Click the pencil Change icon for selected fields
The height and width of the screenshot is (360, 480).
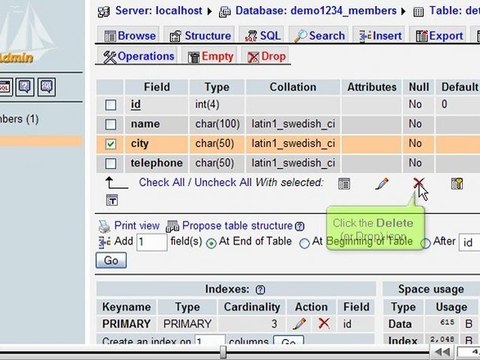[382, 184]
